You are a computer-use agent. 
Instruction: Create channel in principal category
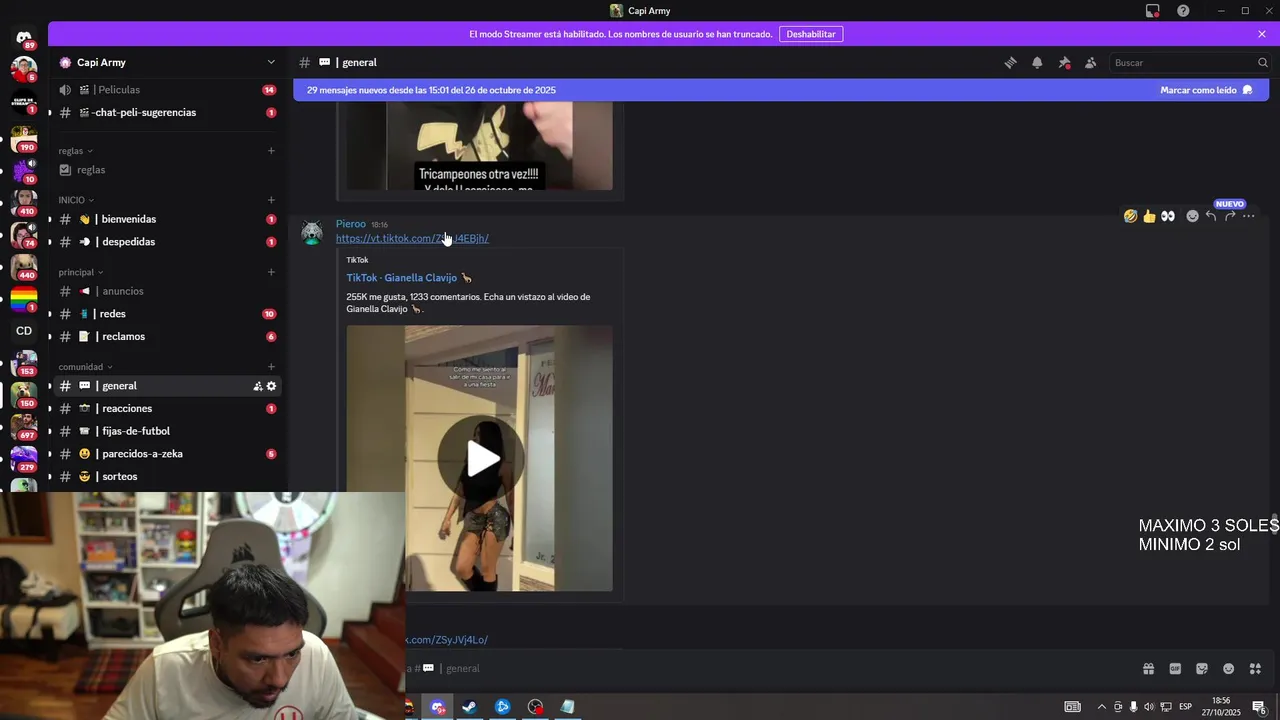(271, 272)
